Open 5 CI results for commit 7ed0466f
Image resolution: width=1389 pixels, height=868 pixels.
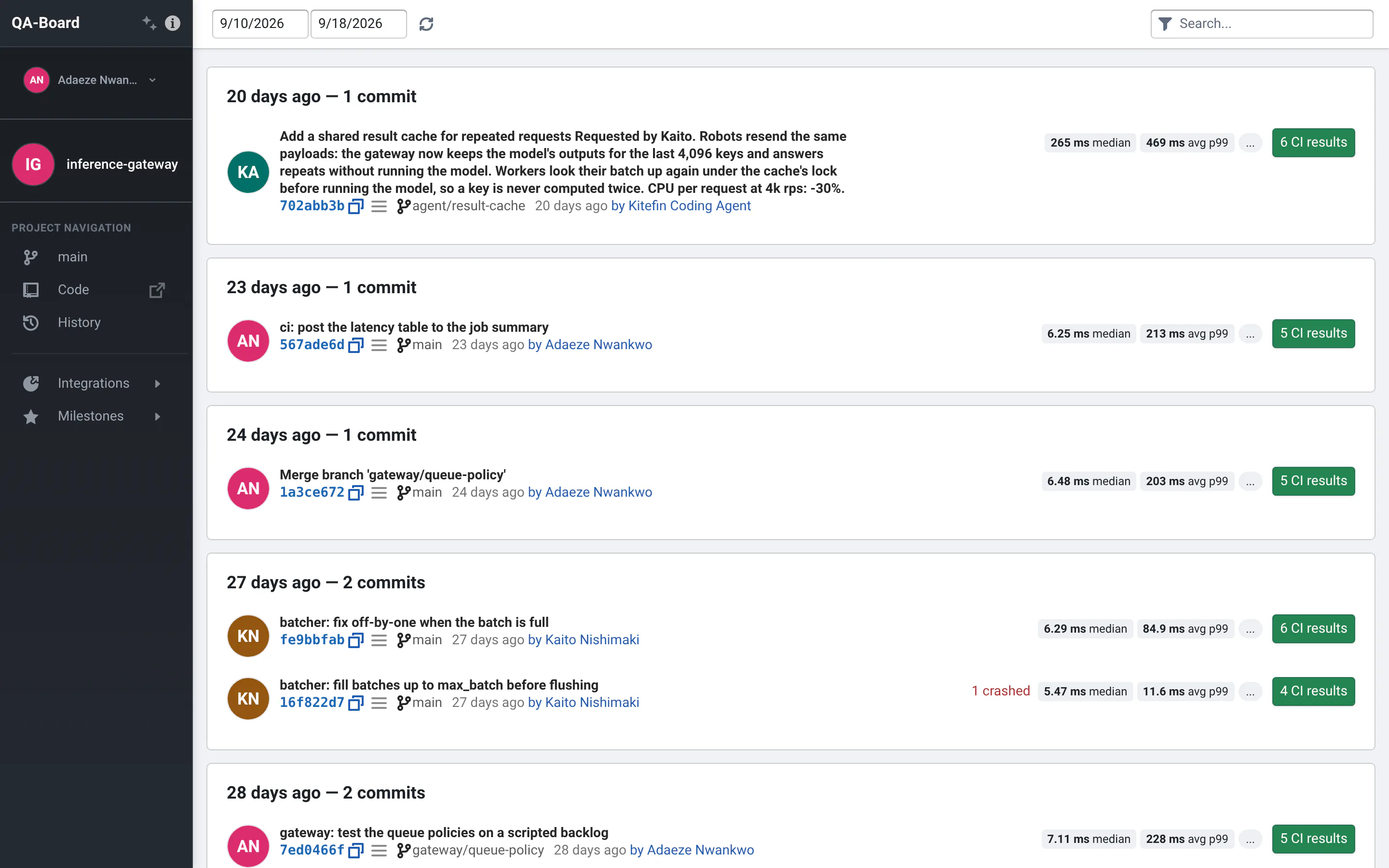tap(1313, 839)
